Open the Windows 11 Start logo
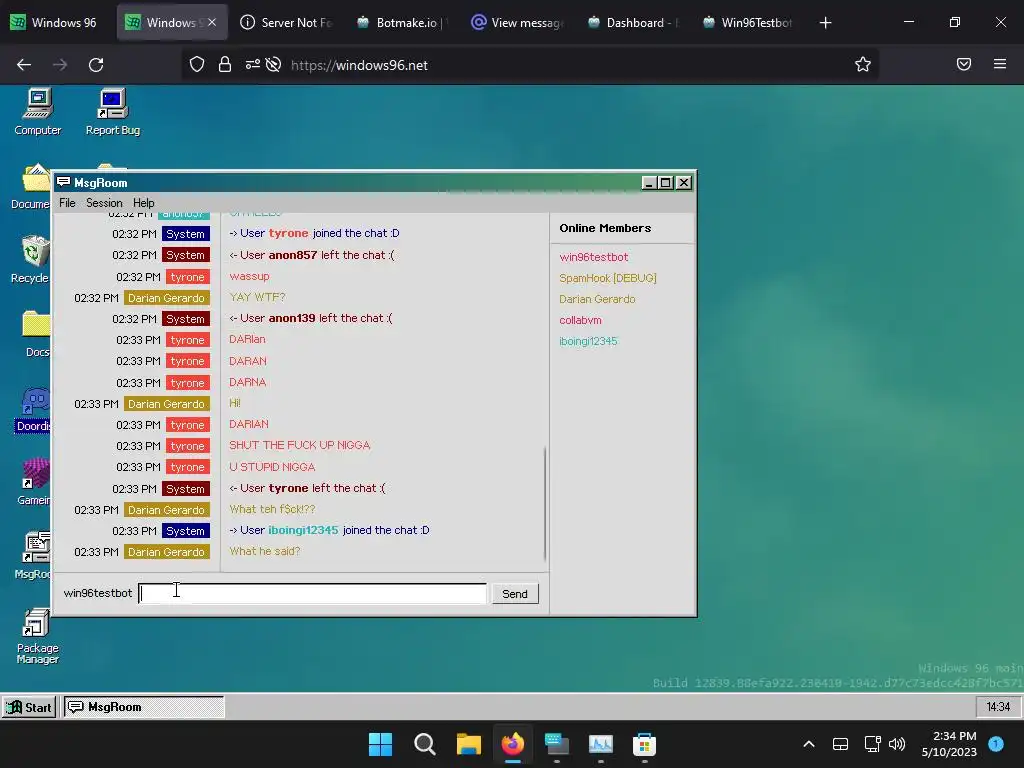 (380, 744)
